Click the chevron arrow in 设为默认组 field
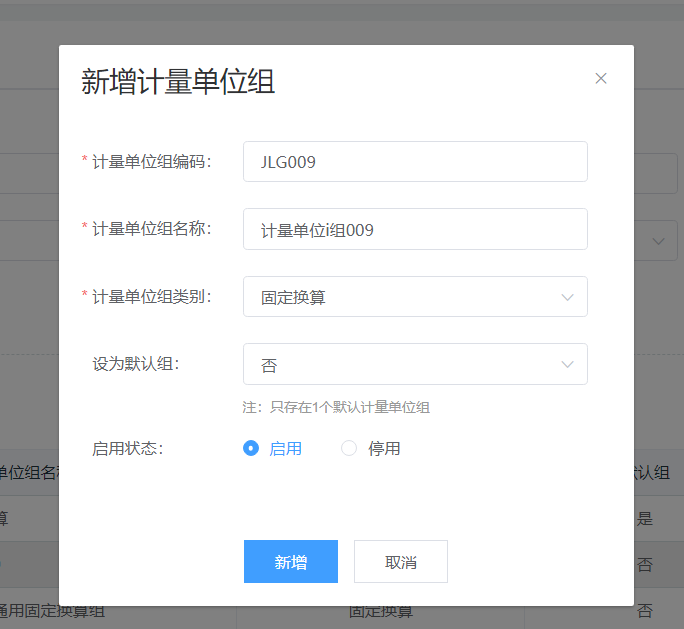Screen dimensions: 684x629 568,365
